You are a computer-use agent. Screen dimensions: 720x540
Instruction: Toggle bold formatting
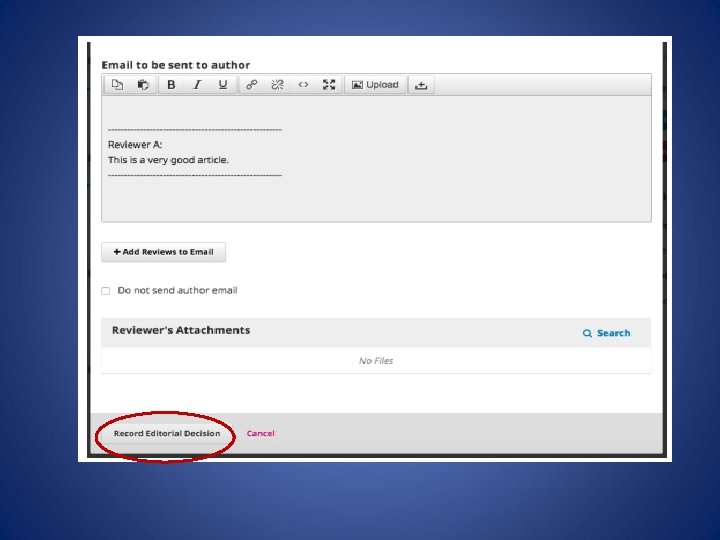(171, 85)
